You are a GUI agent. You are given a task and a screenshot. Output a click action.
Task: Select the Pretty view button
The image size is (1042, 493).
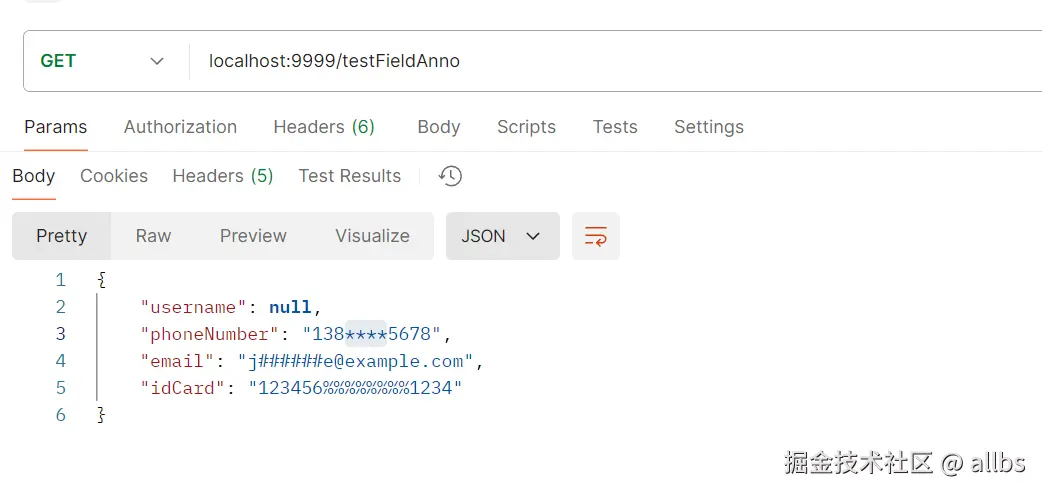point(62,236)
